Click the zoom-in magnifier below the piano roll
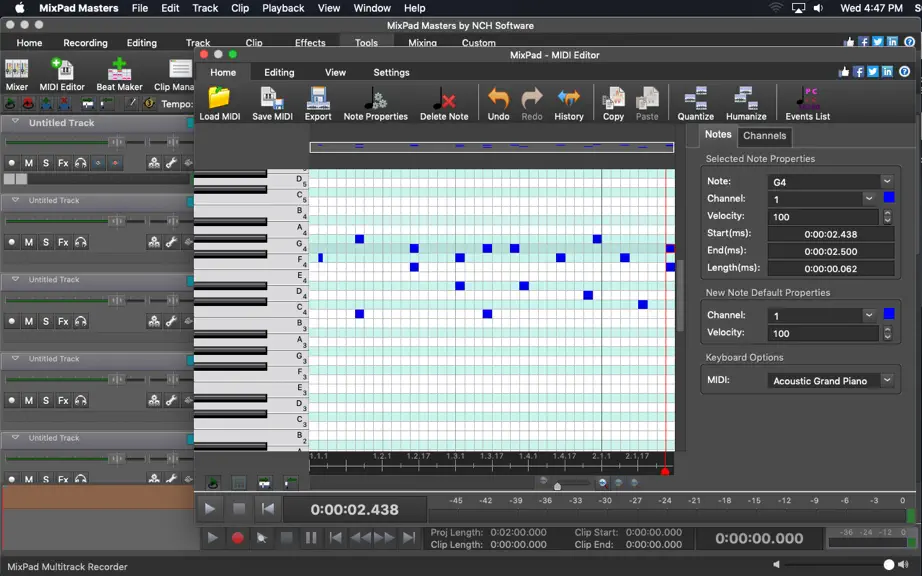 click(x=602, y=483)
